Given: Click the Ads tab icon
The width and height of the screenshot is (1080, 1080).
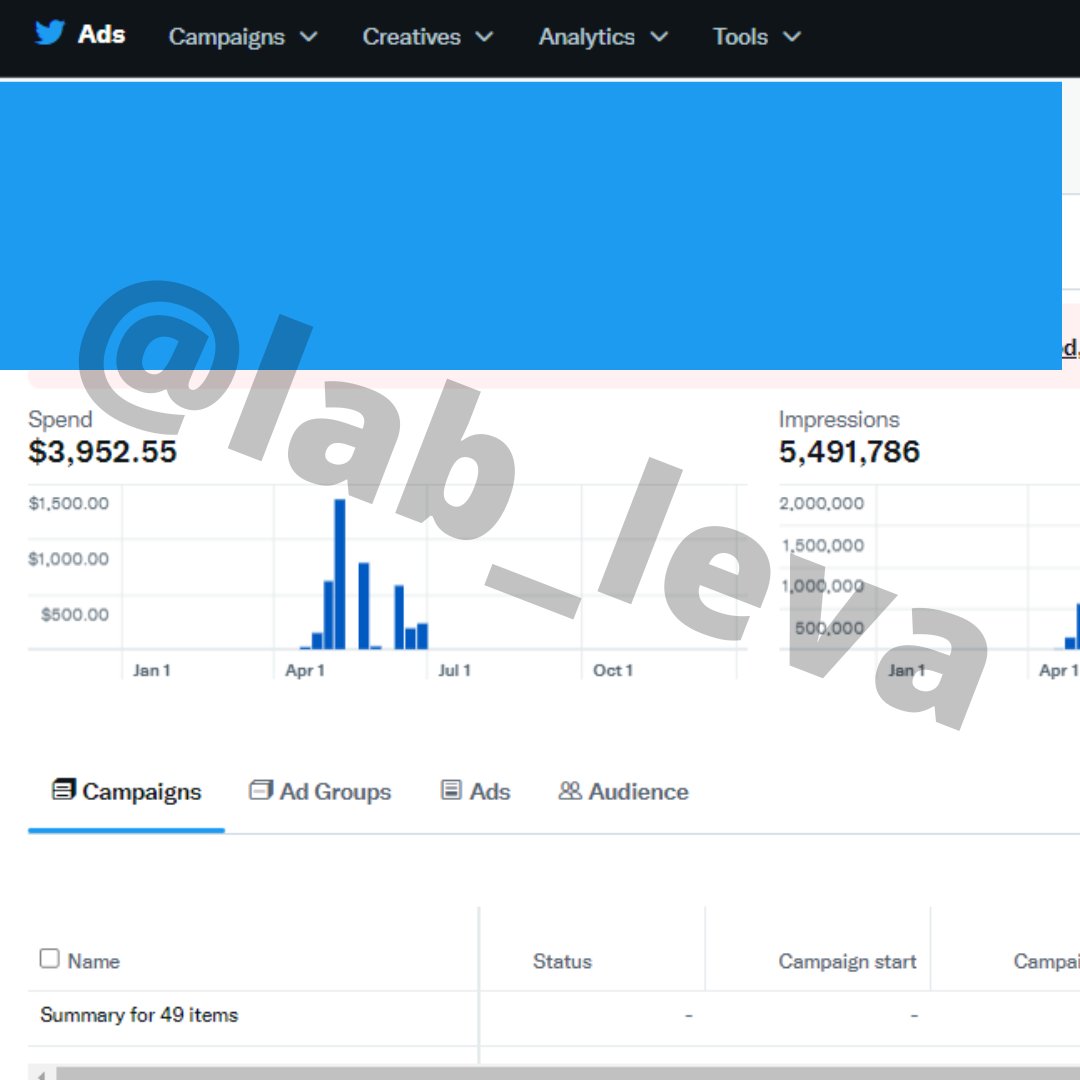Looking at the screenshot, I should tap(451, 789).
